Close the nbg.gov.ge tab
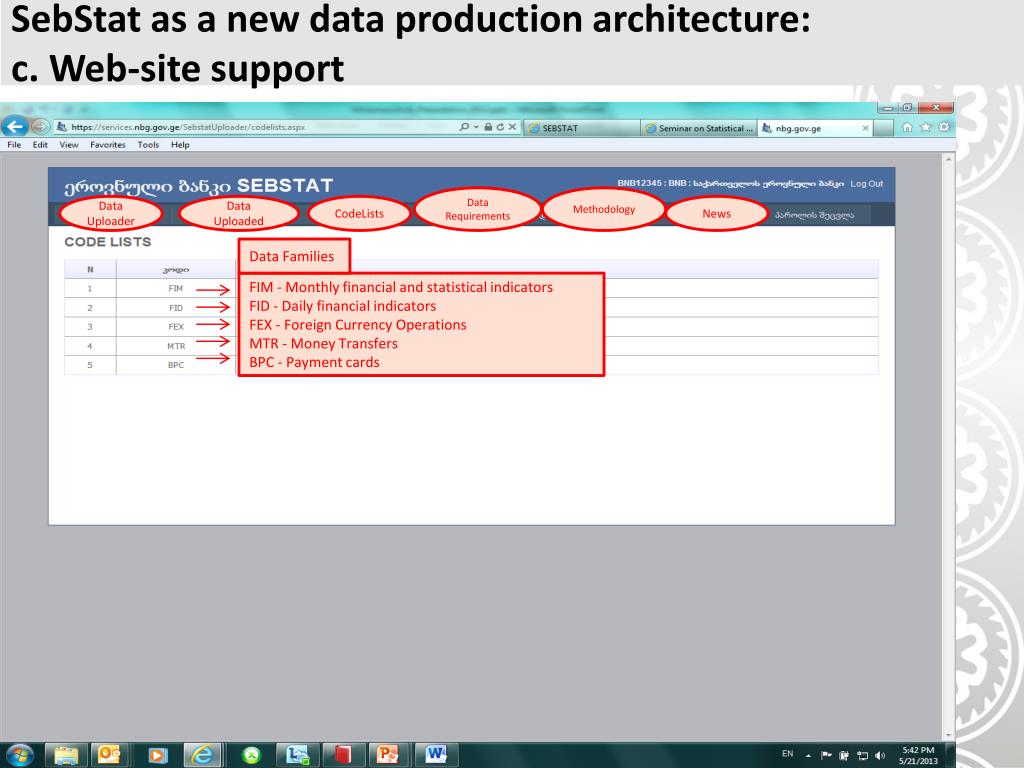 coord(865,128)
